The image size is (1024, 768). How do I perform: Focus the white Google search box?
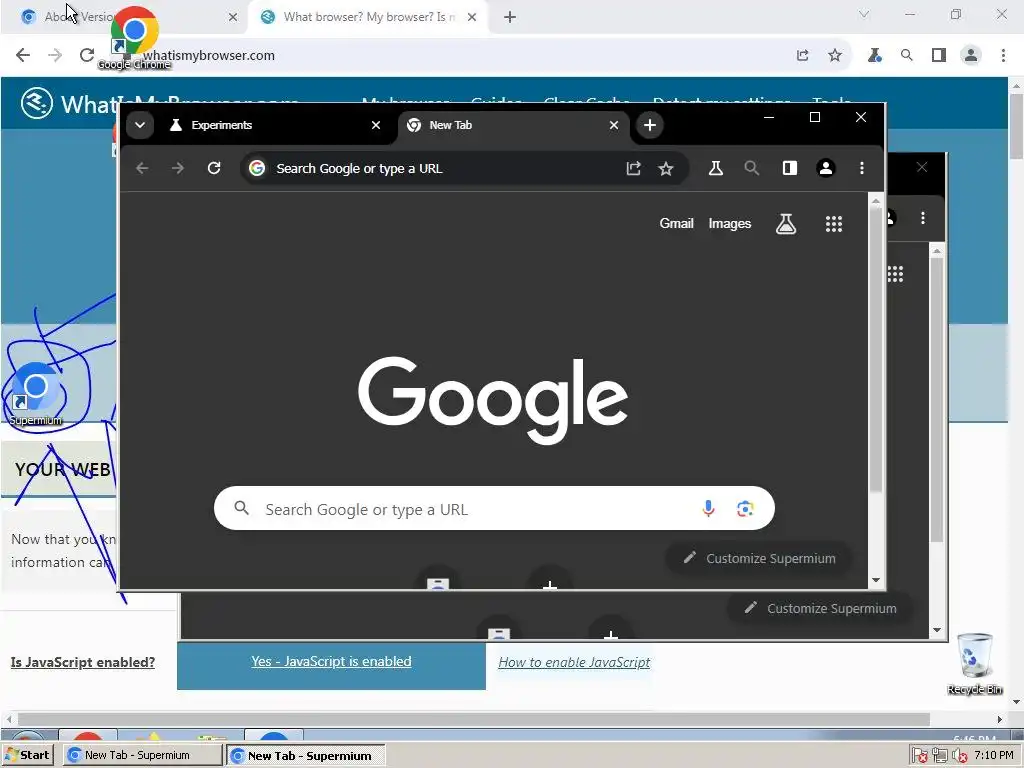(494, 508)
